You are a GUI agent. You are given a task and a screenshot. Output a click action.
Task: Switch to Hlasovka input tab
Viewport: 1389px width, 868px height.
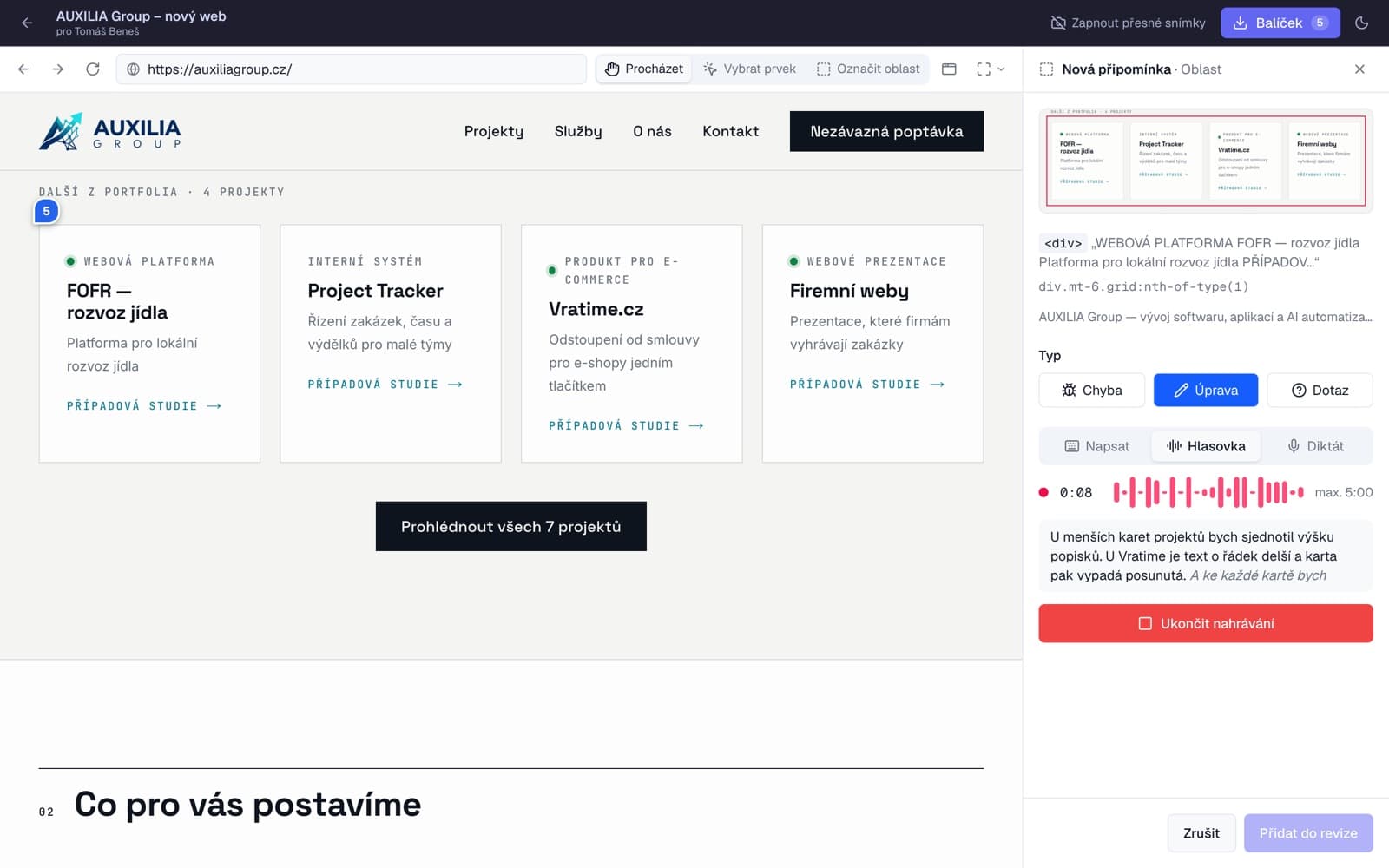1206,446
